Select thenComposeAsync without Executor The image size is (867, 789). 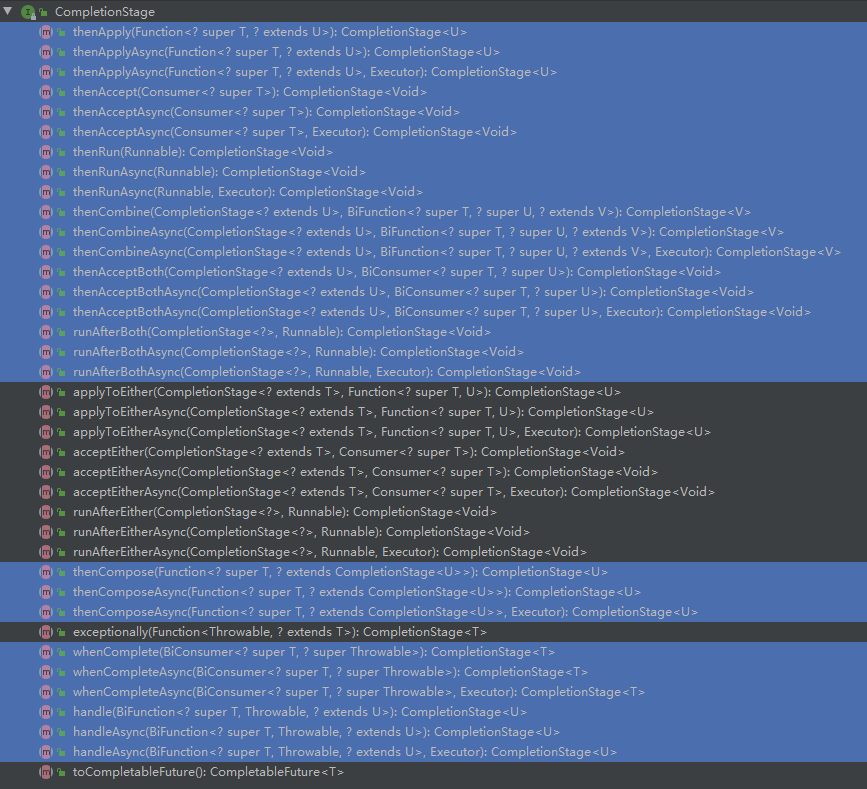357,592
